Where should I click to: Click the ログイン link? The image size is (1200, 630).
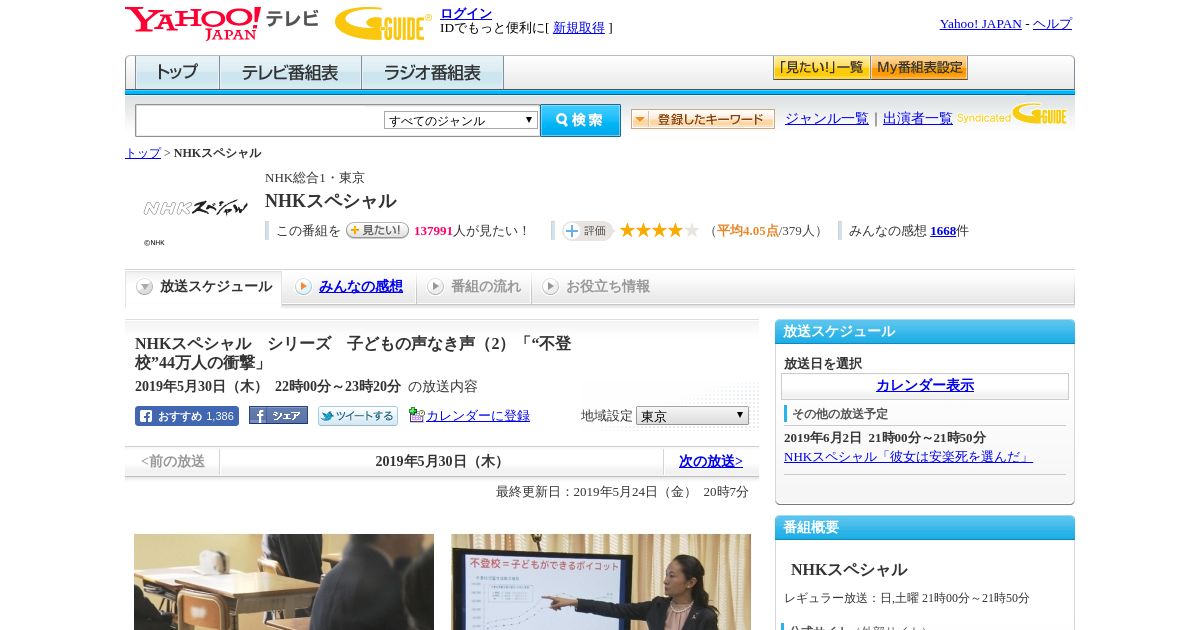click(x=466, y=13)
